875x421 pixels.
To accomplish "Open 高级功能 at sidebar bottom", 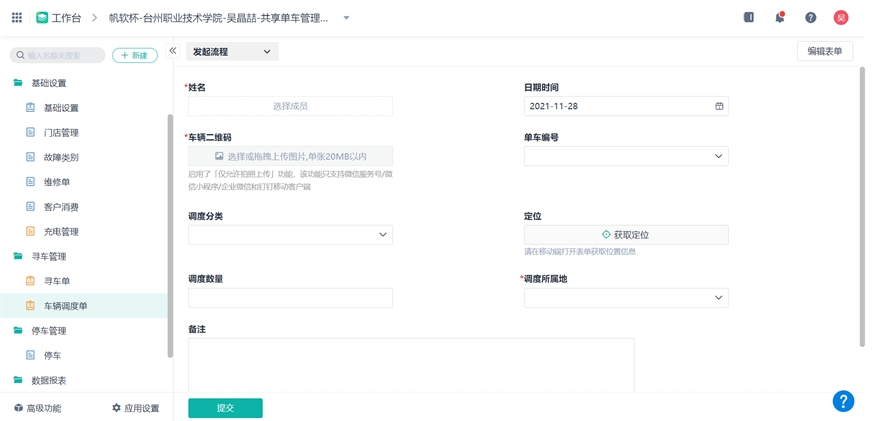I will pos(37,408).
